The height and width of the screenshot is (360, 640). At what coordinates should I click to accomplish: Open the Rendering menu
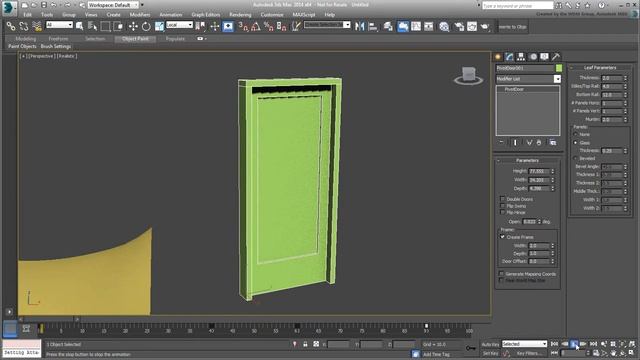pyautogui.click(x=240, y=15)
